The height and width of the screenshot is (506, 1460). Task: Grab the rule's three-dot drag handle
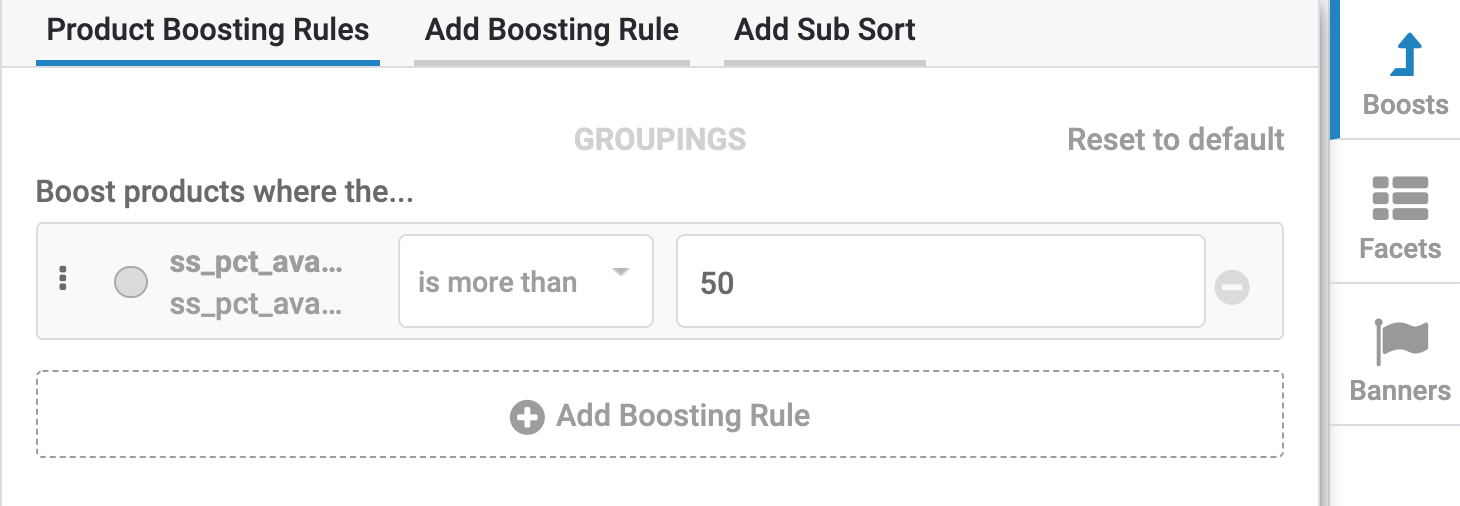(x=63, y=279)
